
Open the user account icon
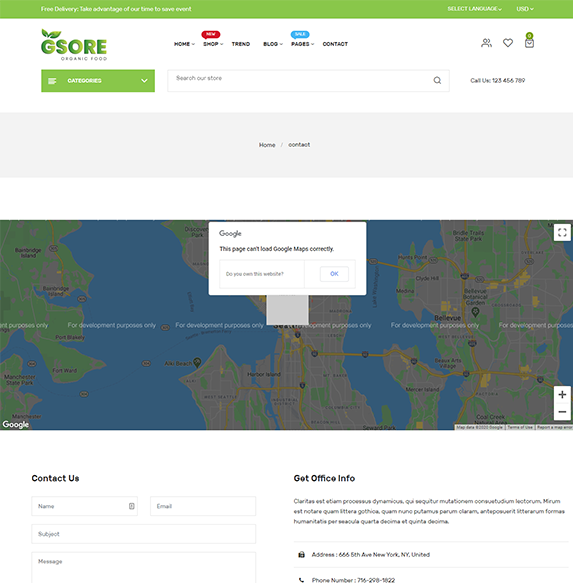point(486,43)
